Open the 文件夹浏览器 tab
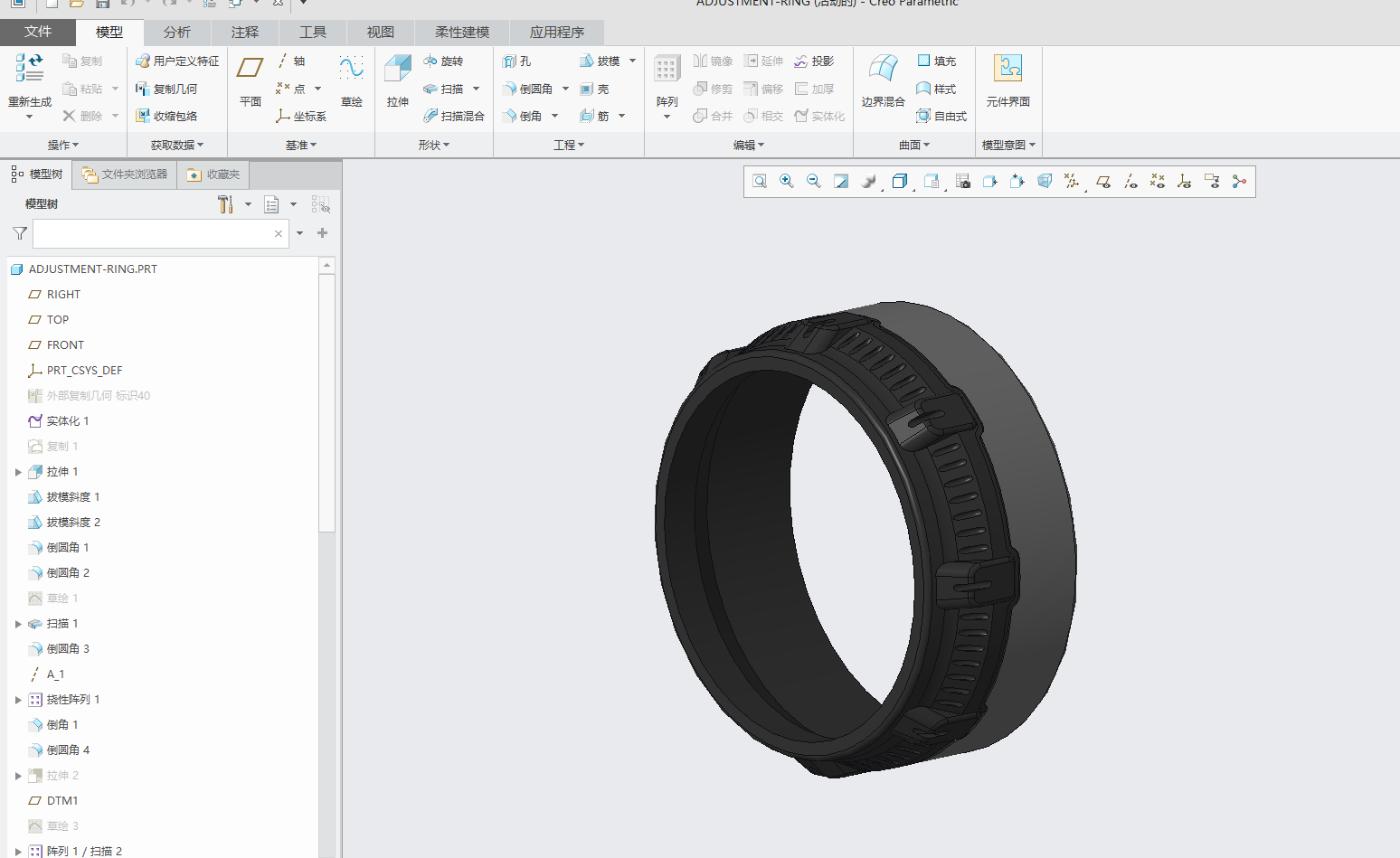The image size is (1400, 858). click(x=125, y=174)
